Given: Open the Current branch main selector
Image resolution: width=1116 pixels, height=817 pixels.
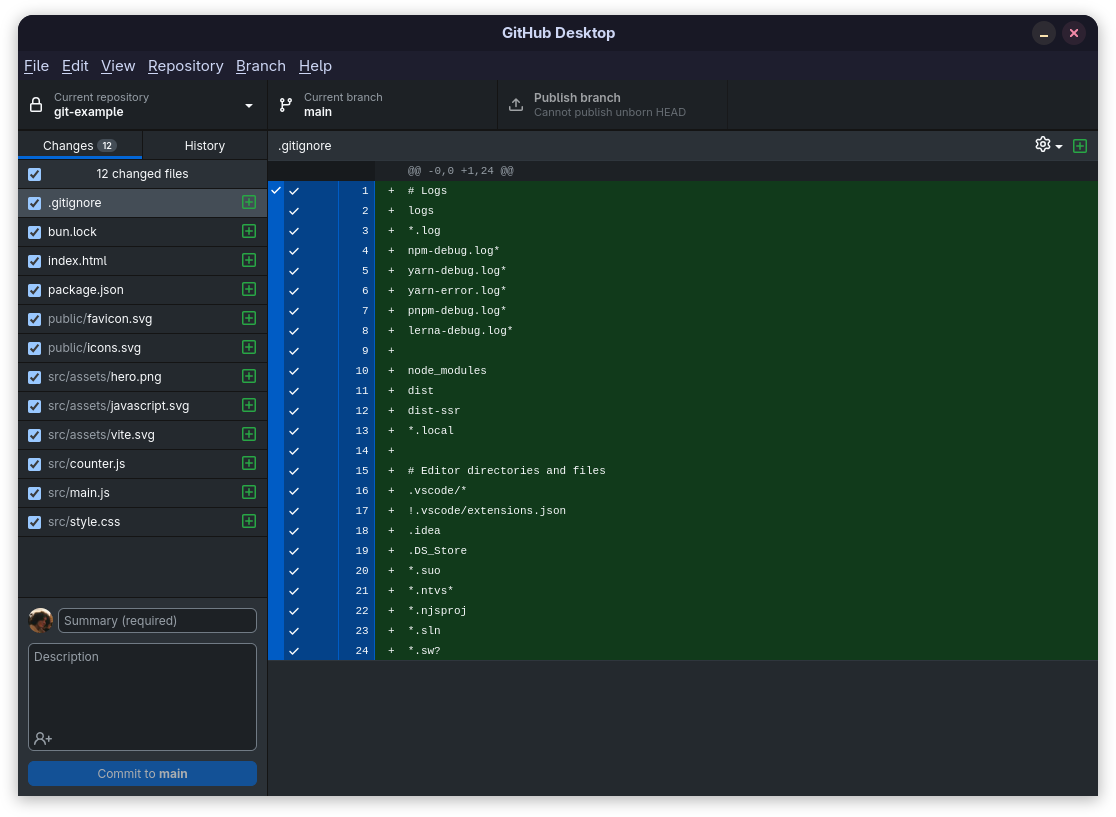Looking at the screenshot, I should [383, 105].
